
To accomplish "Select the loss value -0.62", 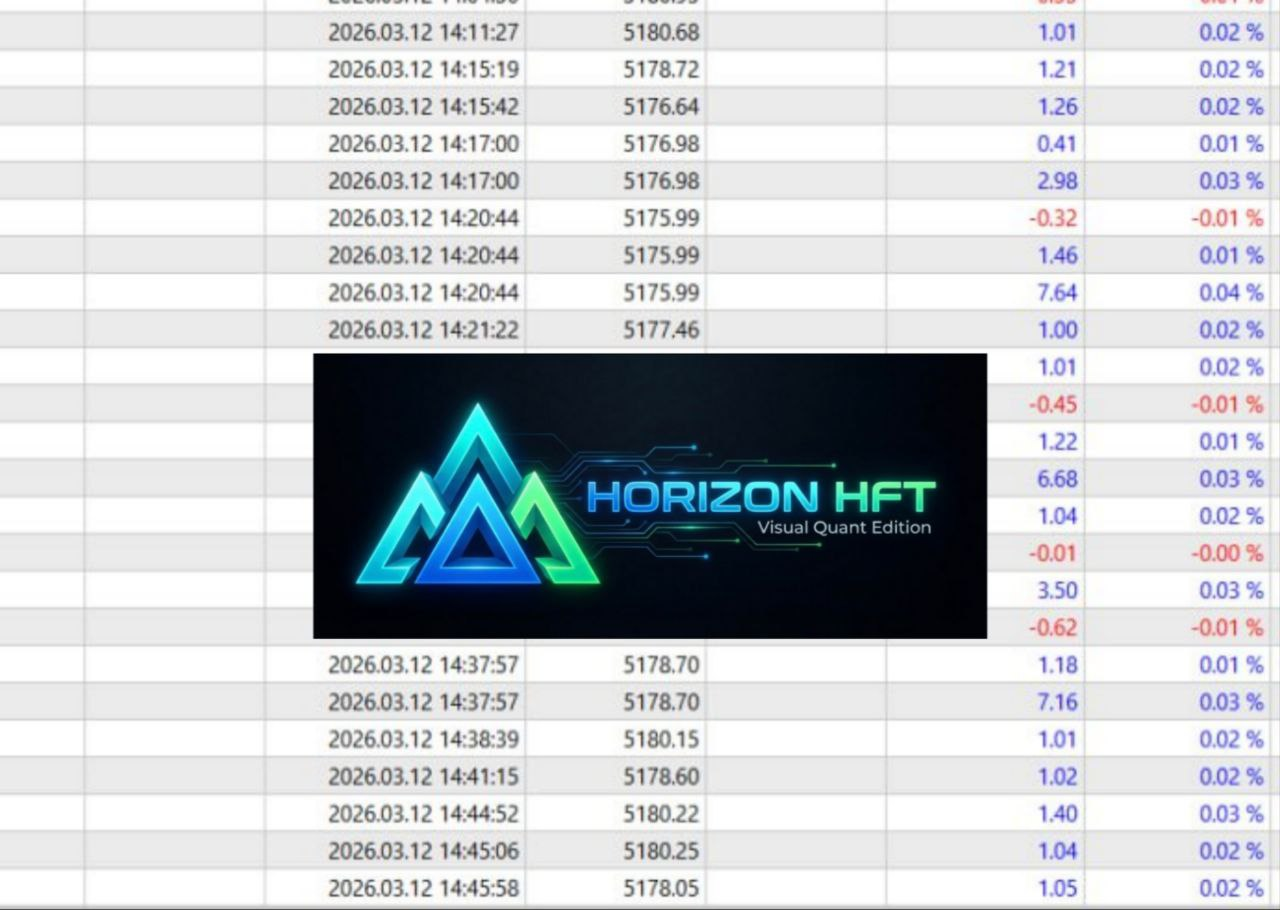I will (x=1053, y=627).
